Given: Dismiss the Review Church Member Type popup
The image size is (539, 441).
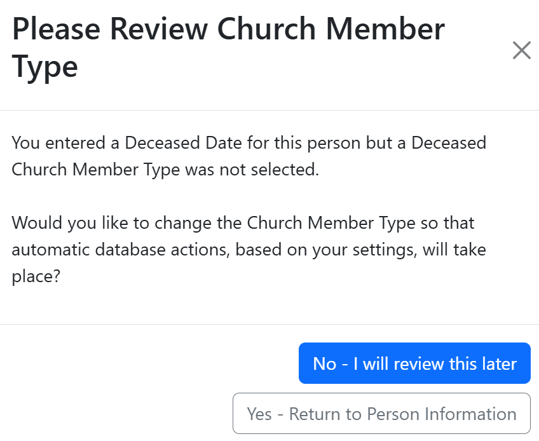Looking at the screenshot, I should tap(521, 50).
